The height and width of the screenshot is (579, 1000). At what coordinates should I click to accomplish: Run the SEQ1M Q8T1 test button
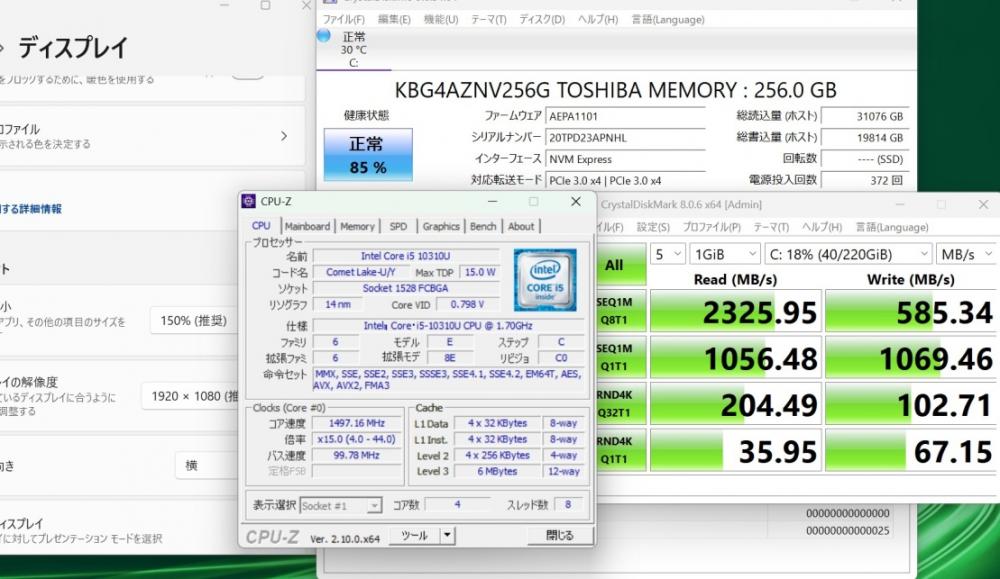coord(621,311)
